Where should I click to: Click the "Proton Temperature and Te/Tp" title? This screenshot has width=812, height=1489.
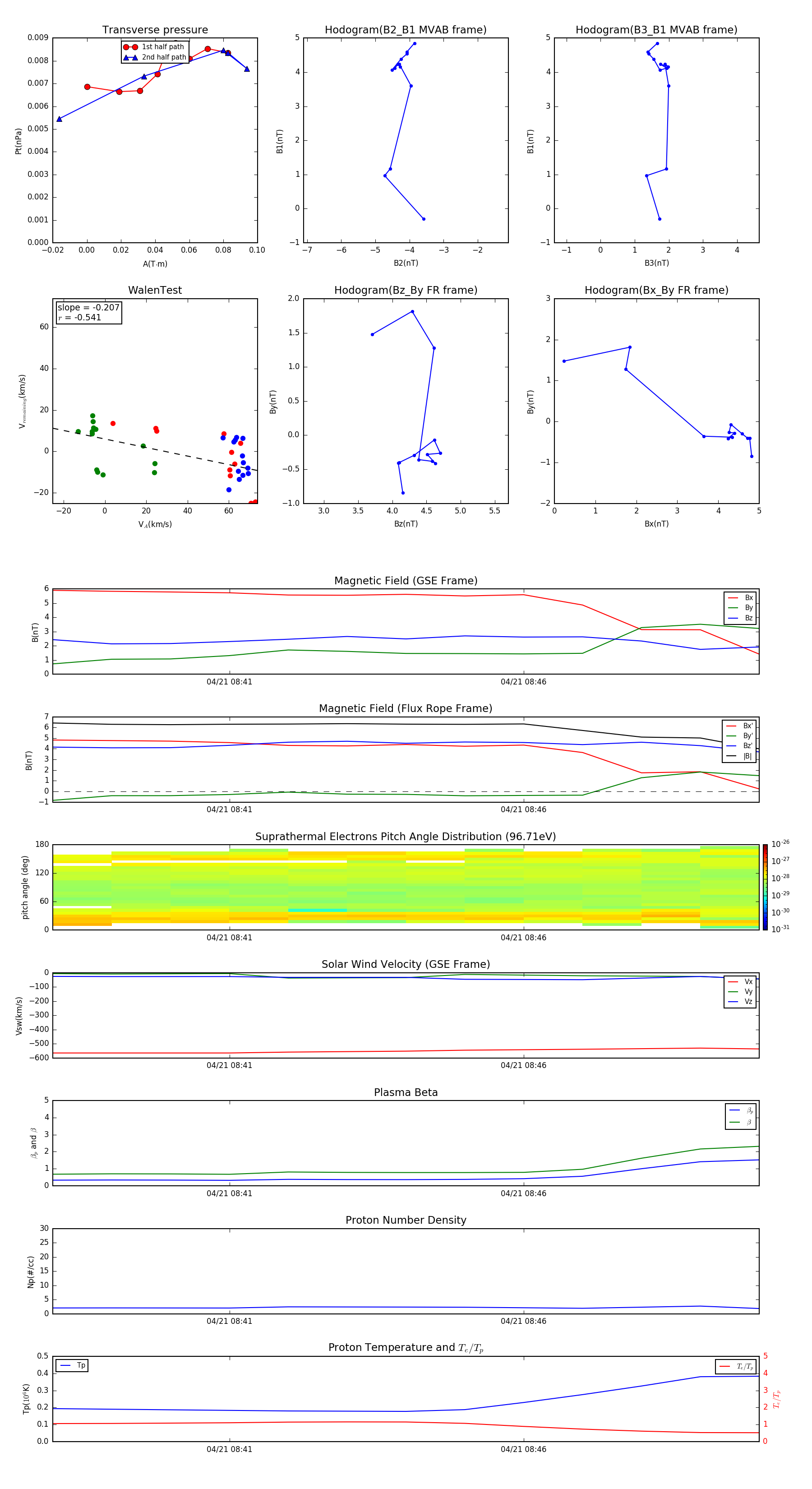point(406,1348)
